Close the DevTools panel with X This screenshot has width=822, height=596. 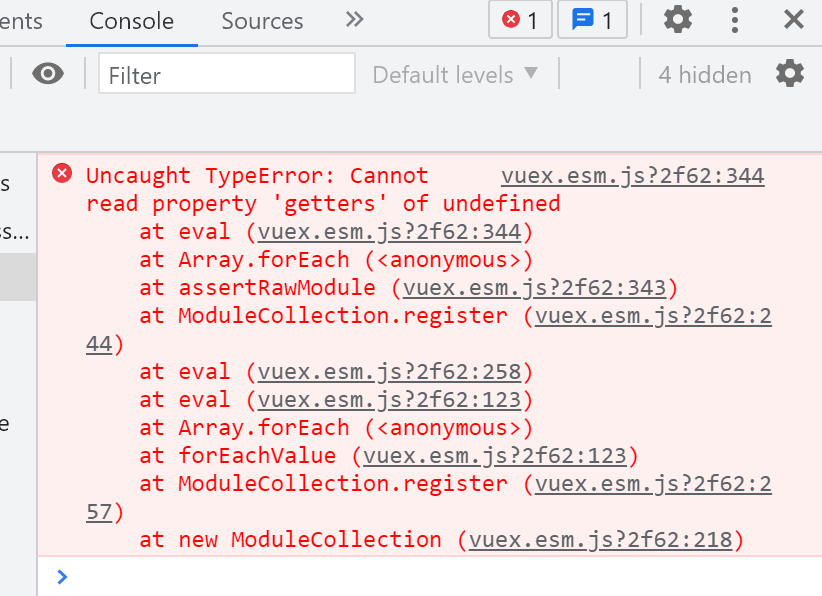794,20
